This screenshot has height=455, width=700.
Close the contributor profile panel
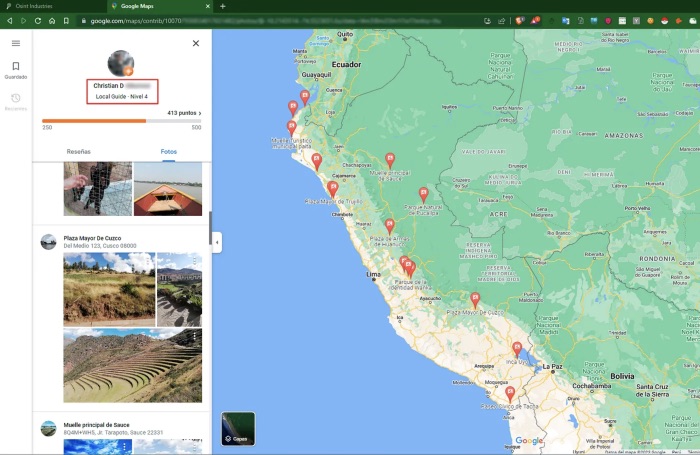[196, 43]
